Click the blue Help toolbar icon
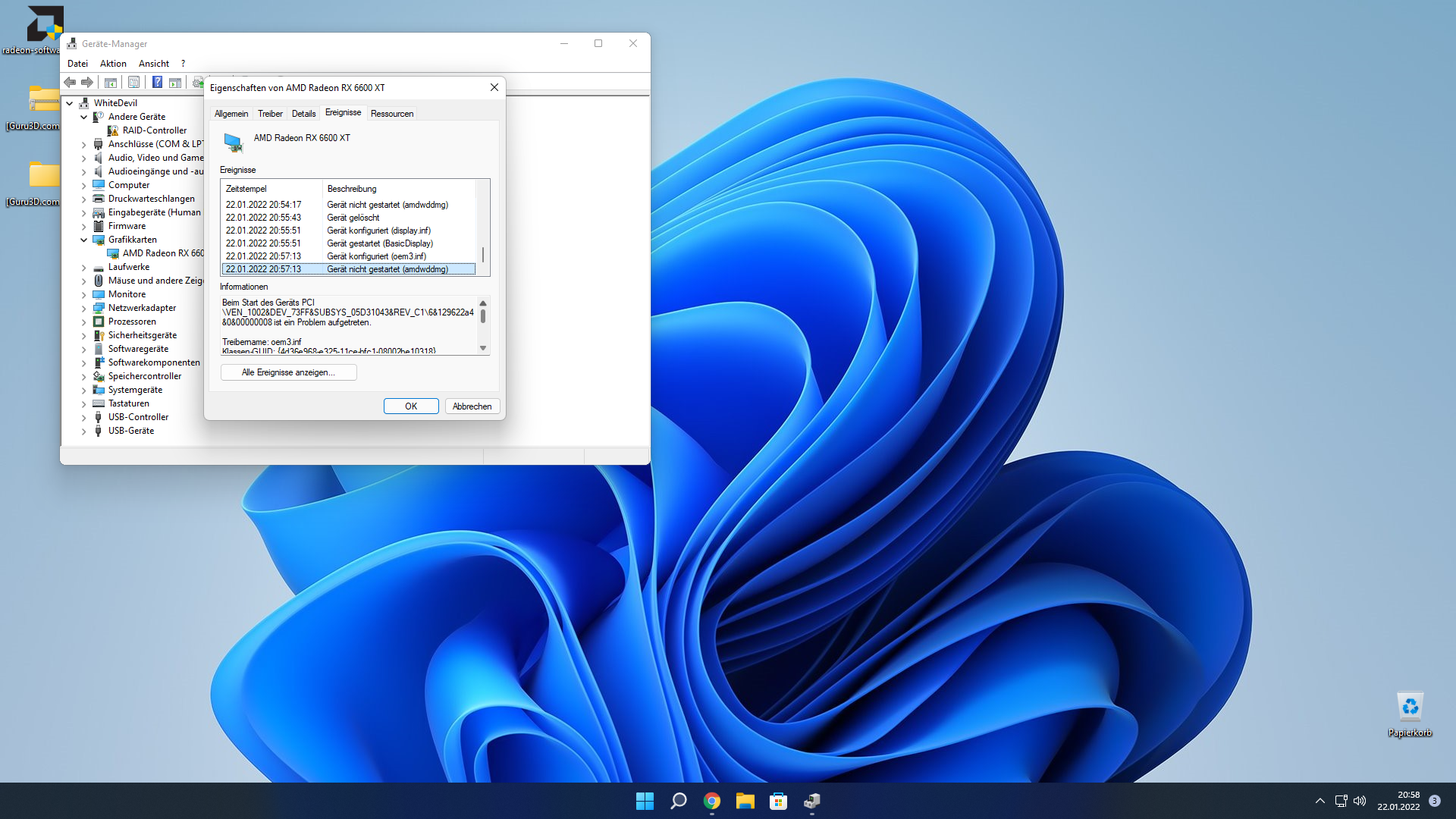 click(157, 82)
